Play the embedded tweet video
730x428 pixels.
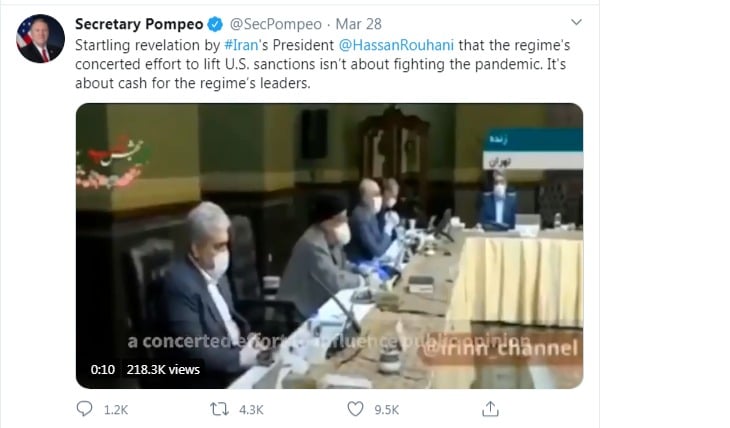[329, 246]
